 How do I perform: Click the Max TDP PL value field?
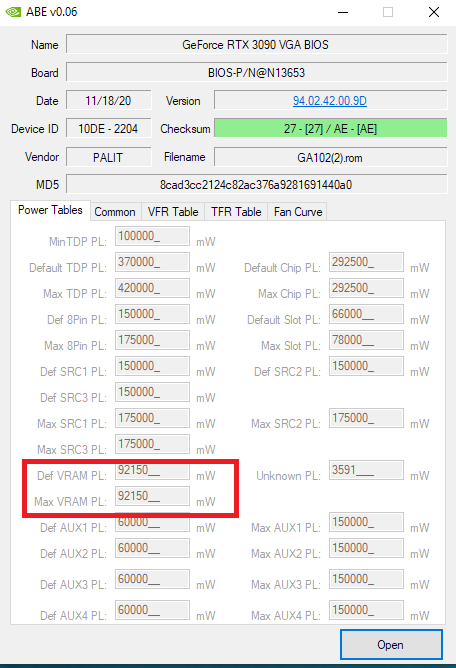[152, 288]
